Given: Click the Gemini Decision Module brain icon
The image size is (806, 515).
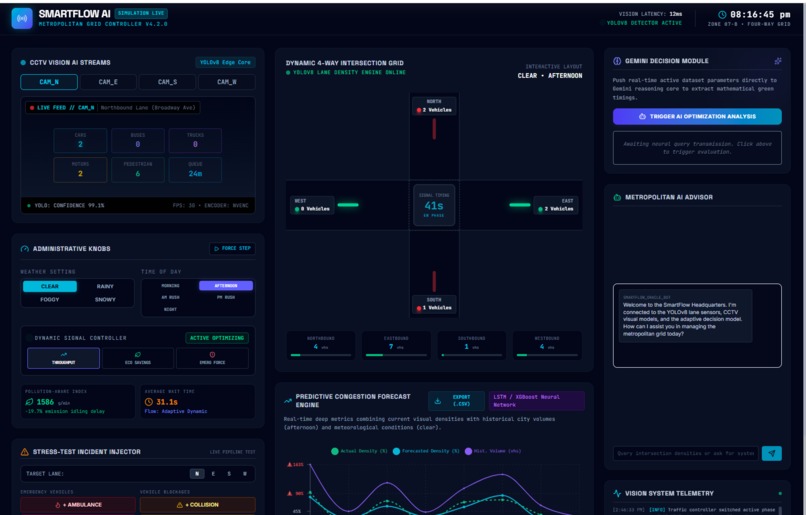Looking at the screenshot, I should [617, 61].
